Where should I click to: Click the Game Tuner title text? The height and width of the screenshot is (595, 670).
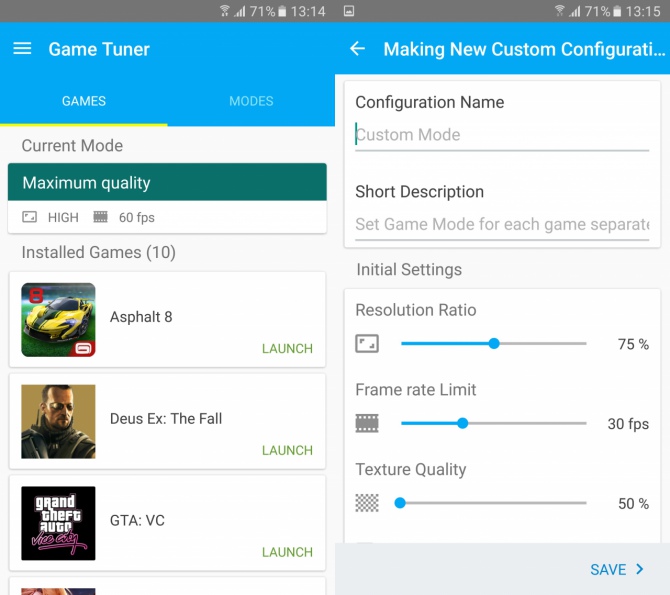pos(99,49)
